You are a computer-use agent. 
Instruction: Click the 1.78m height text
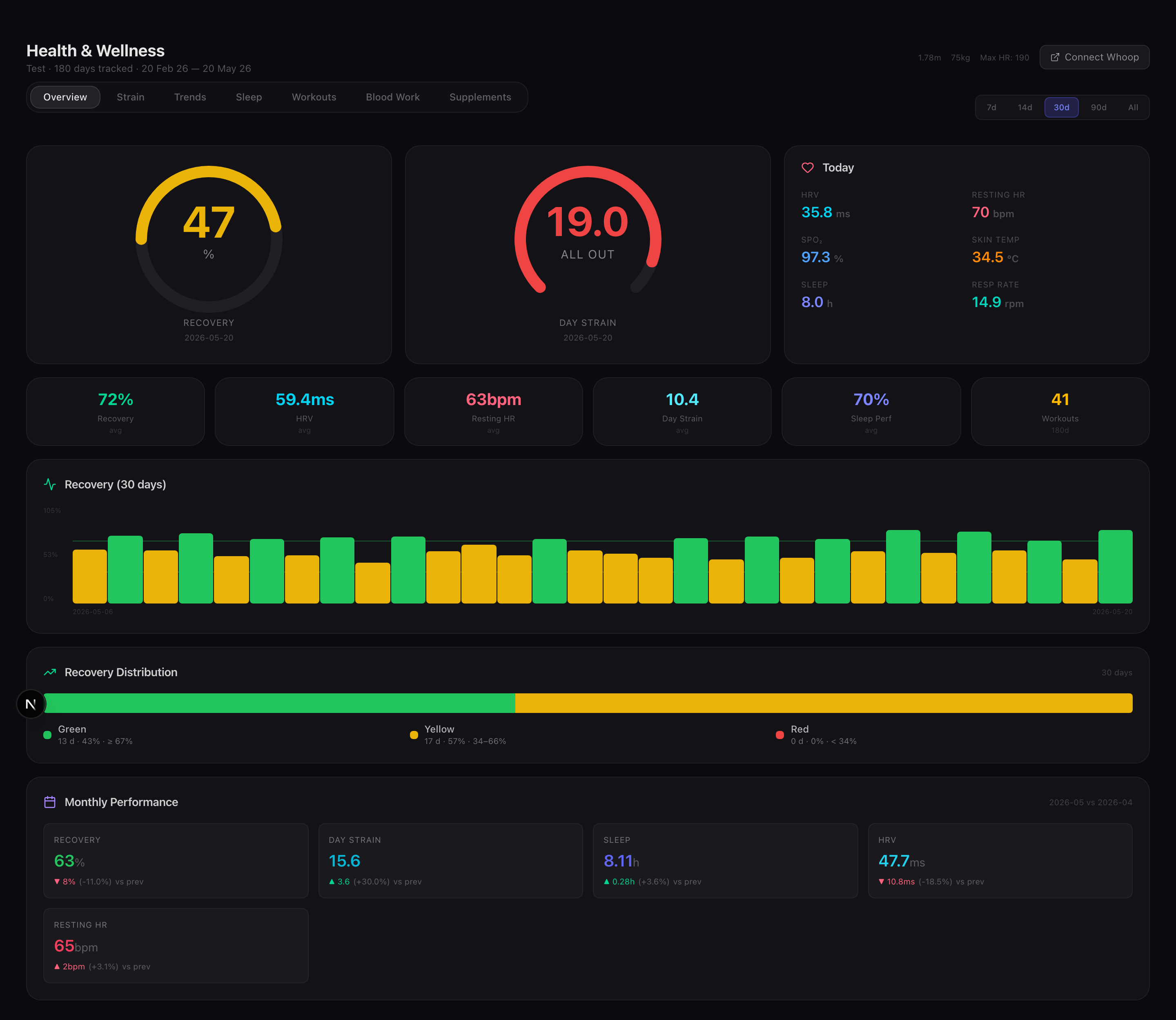(x=929, y=58)
